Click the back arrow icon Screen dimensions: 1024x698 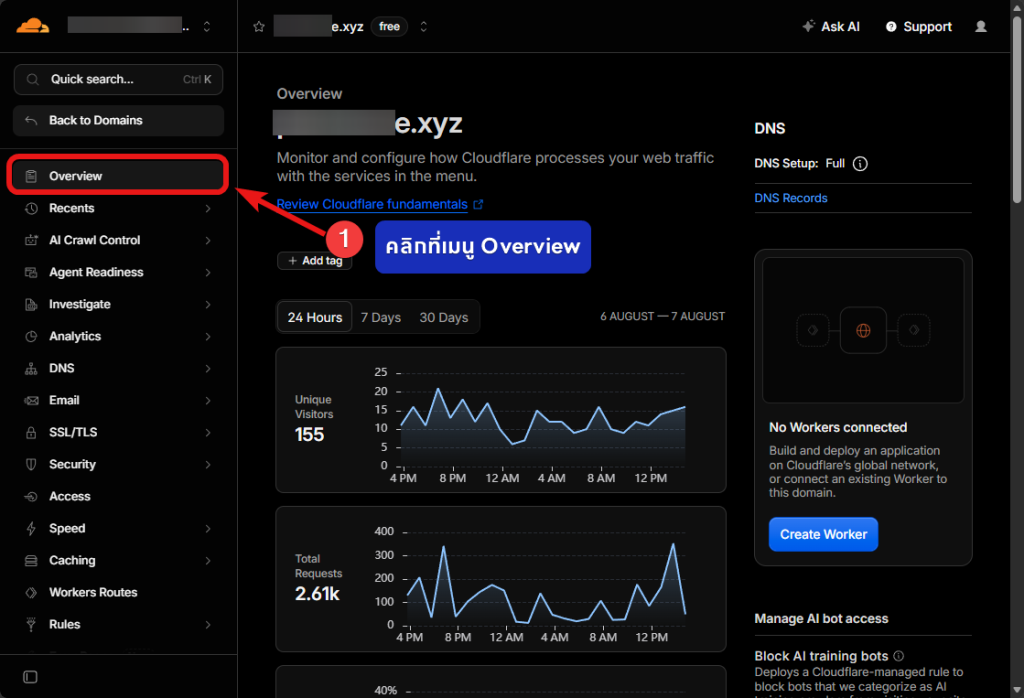coord(31,120)
